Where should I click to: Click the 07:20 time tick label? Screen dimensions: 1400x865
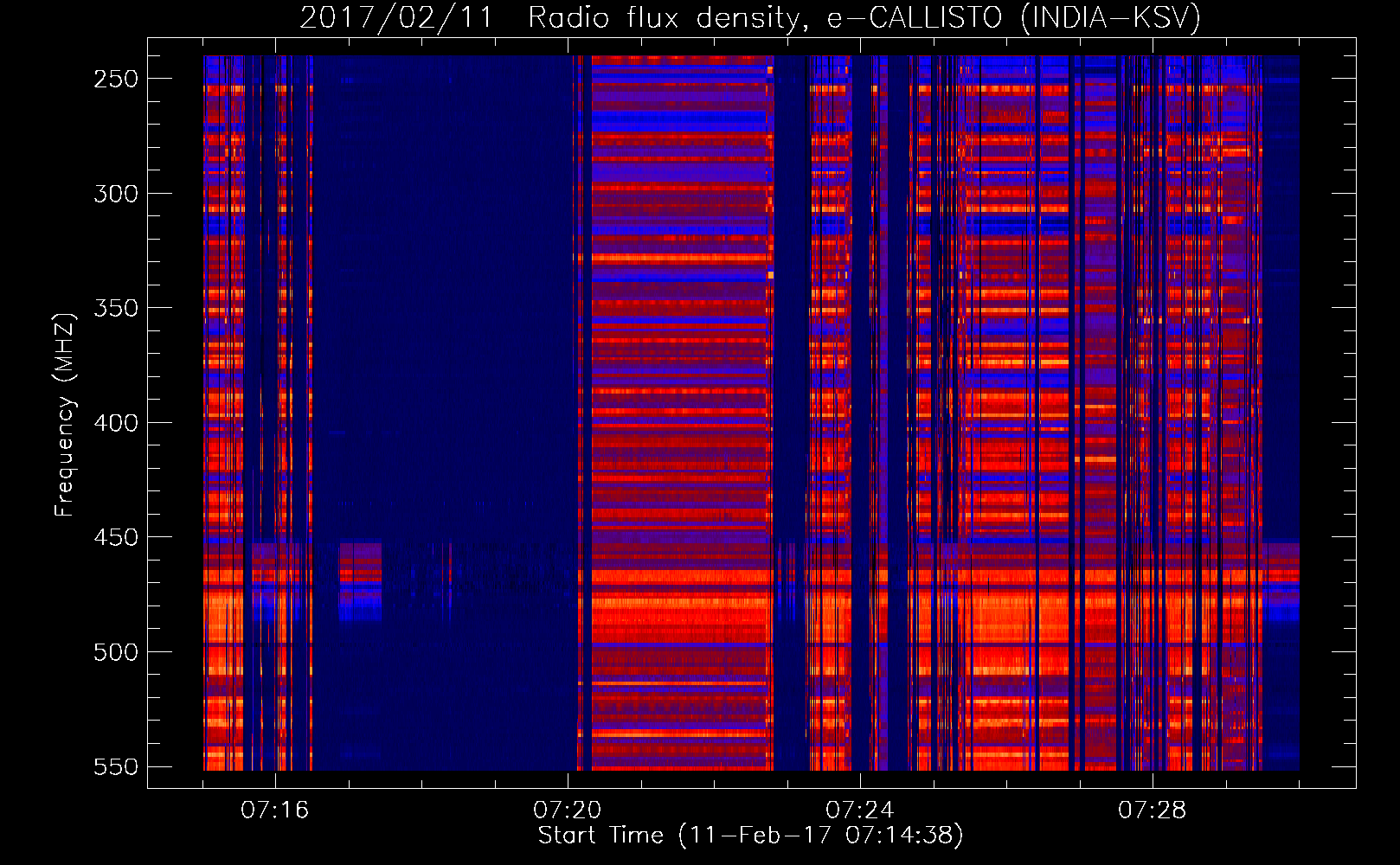click(x=568, y=811)
